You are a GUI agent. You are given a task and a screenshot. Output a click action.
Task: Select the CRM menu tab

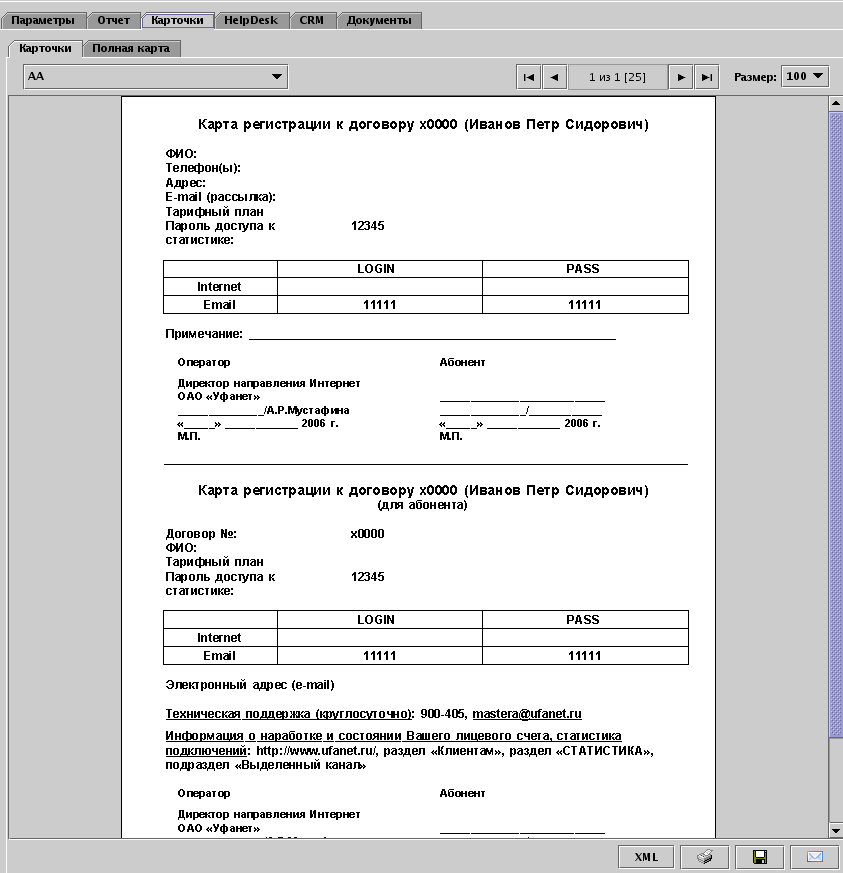pyautogui.click(x=313, y=19)
